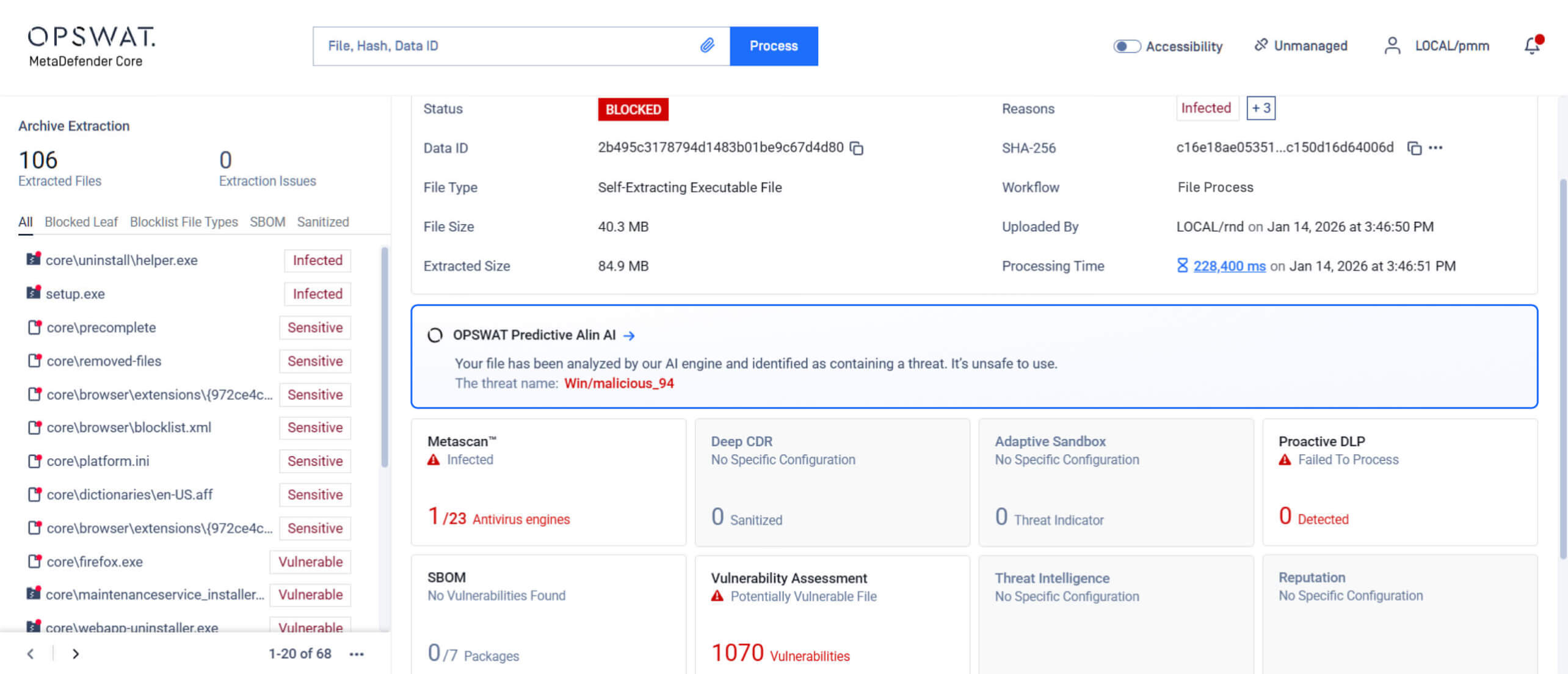
Task: Click the file list vertical scrollbar
Action: pos(385,357)
